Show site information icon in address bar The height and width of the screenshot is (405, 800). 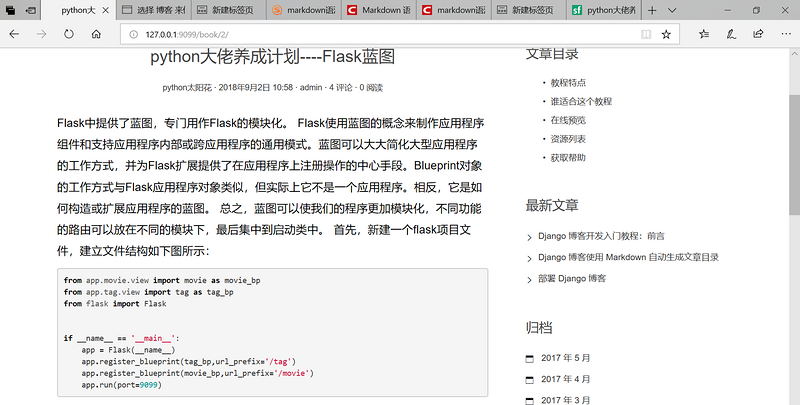[134, 34]
